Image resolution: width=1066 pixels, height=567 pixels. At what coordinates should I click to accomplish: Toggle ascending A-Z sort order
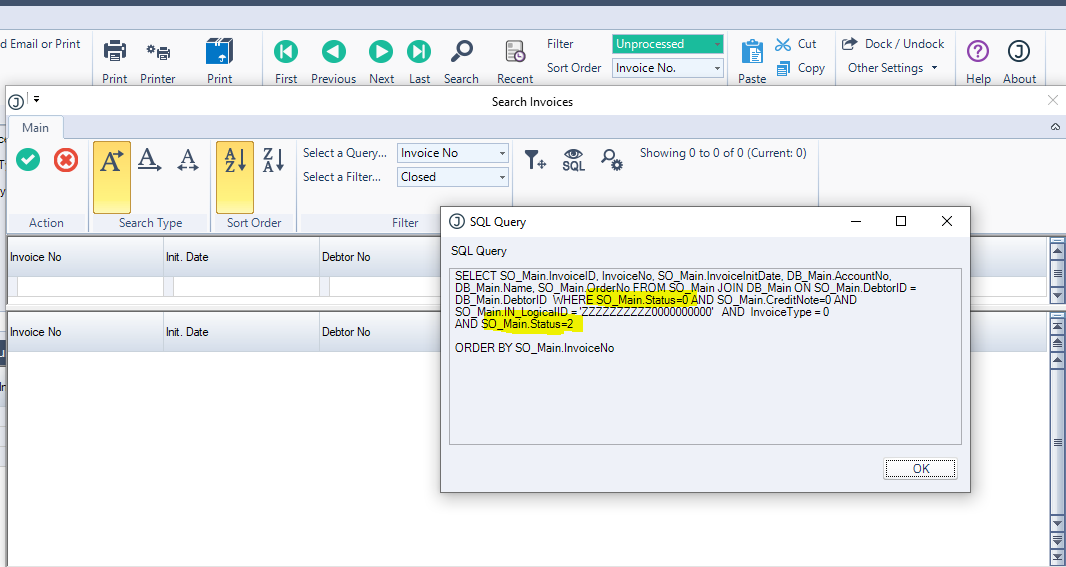[235, 160]
